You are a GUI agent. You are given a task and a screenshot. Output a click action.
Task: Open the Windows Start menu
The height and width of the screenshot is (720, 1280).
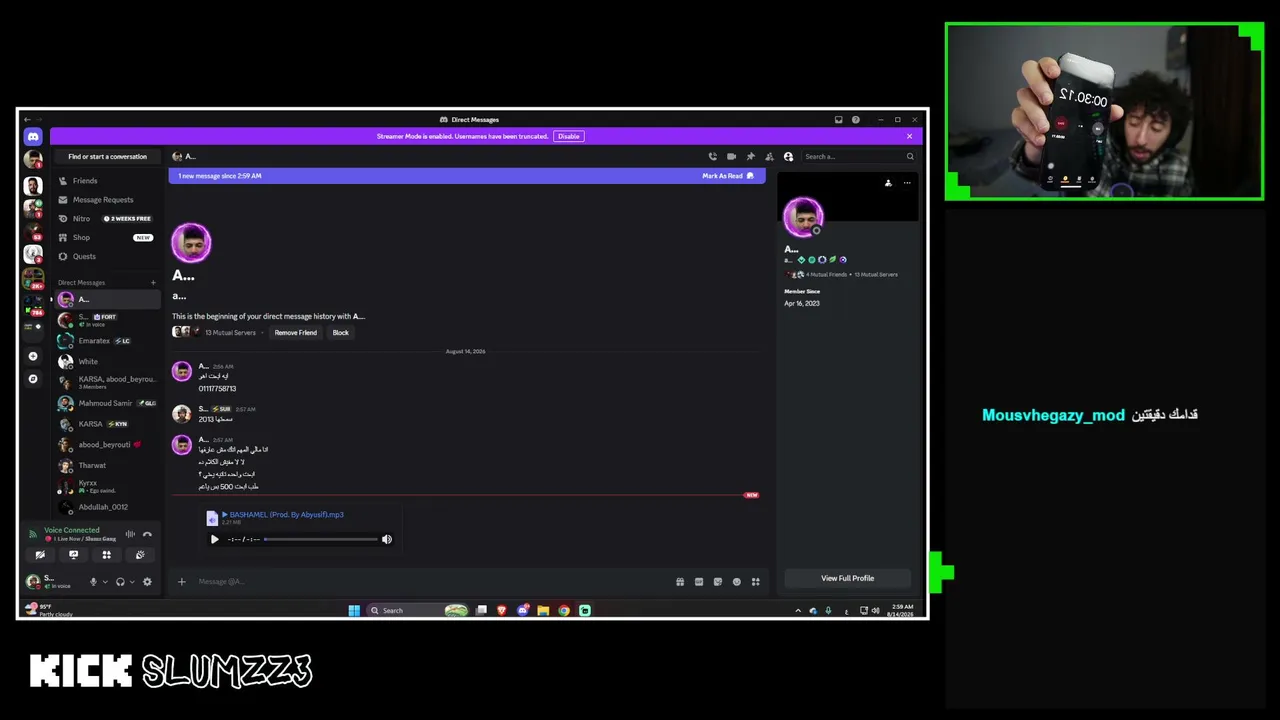(x=354, y=611)
